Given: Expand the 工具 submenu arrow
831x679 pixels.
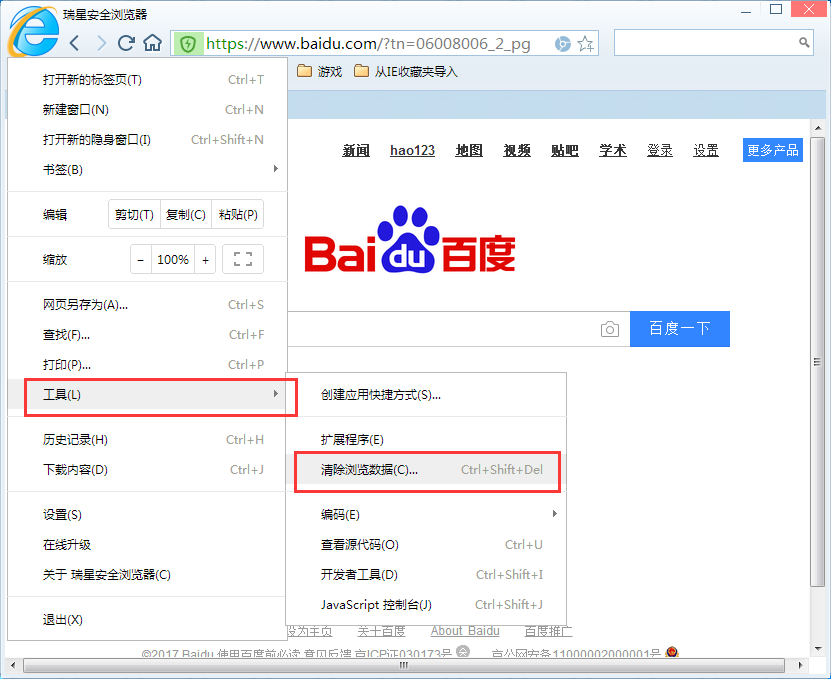Looking at the screenshot, I should point(276,394).
